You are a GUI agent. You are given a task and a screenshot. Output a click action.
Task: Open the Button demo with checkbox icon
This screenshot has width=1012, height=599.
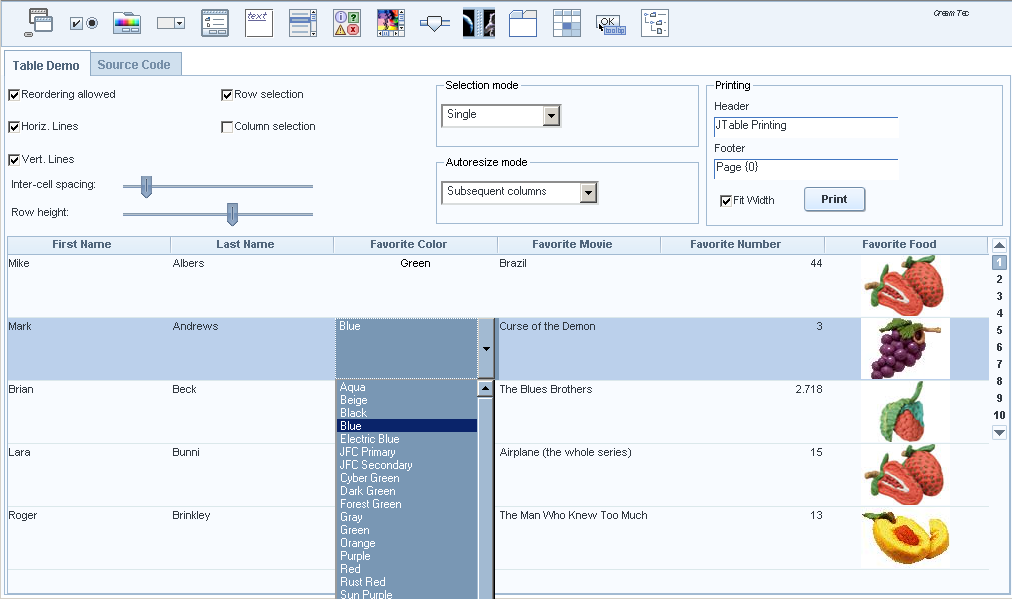pyautogui.click(x=83, y=22)
